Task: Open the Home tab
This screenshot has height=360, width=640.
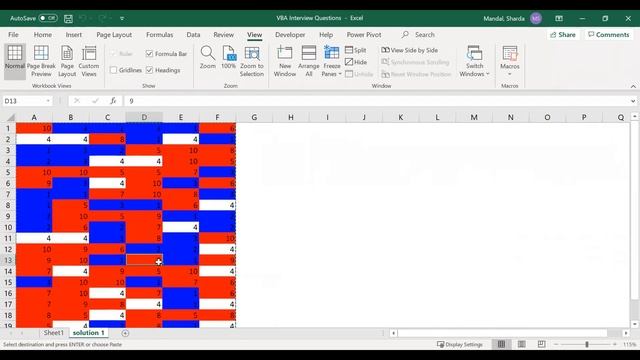Action: tap(42, 35)
